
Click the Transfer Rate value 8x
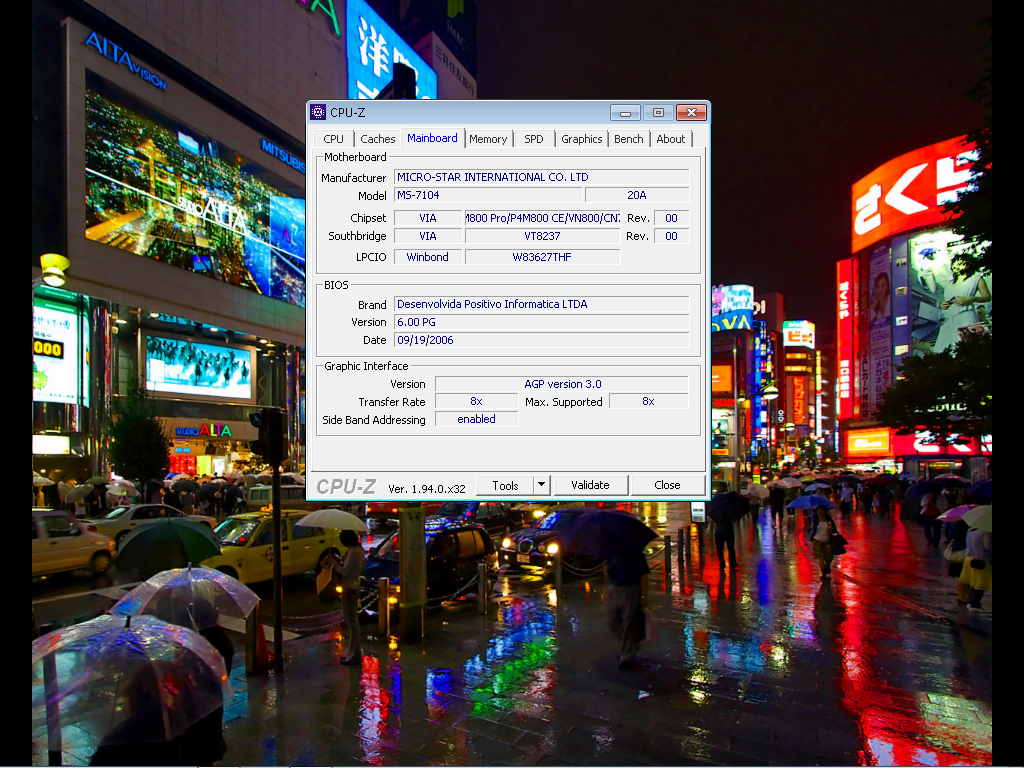476,402
